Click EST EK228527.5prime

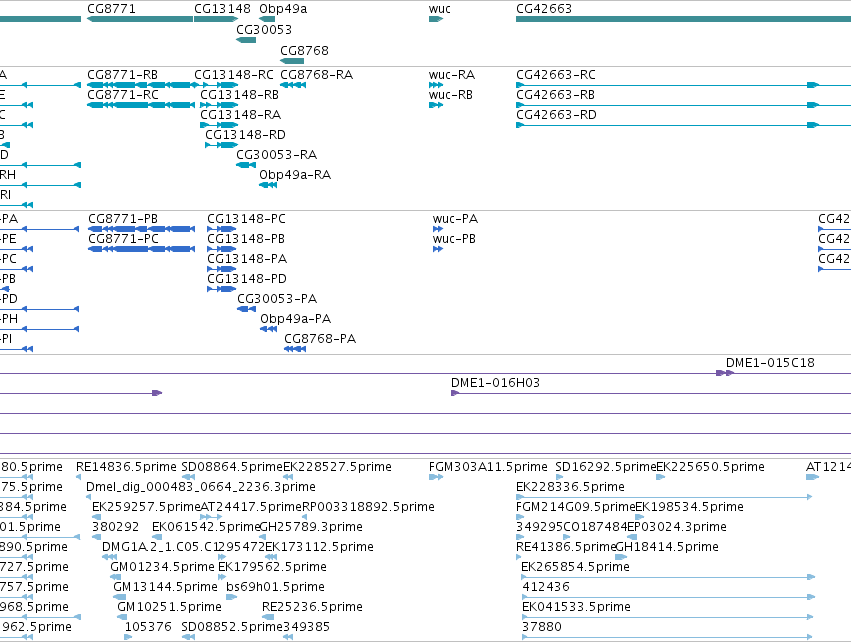point(338,467)
